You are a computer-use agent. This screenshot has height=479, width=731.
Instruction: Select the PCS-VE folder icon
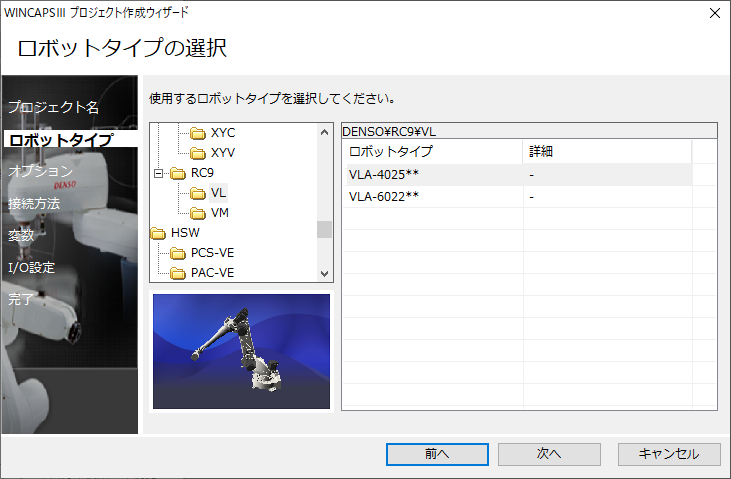click(177, 253)
